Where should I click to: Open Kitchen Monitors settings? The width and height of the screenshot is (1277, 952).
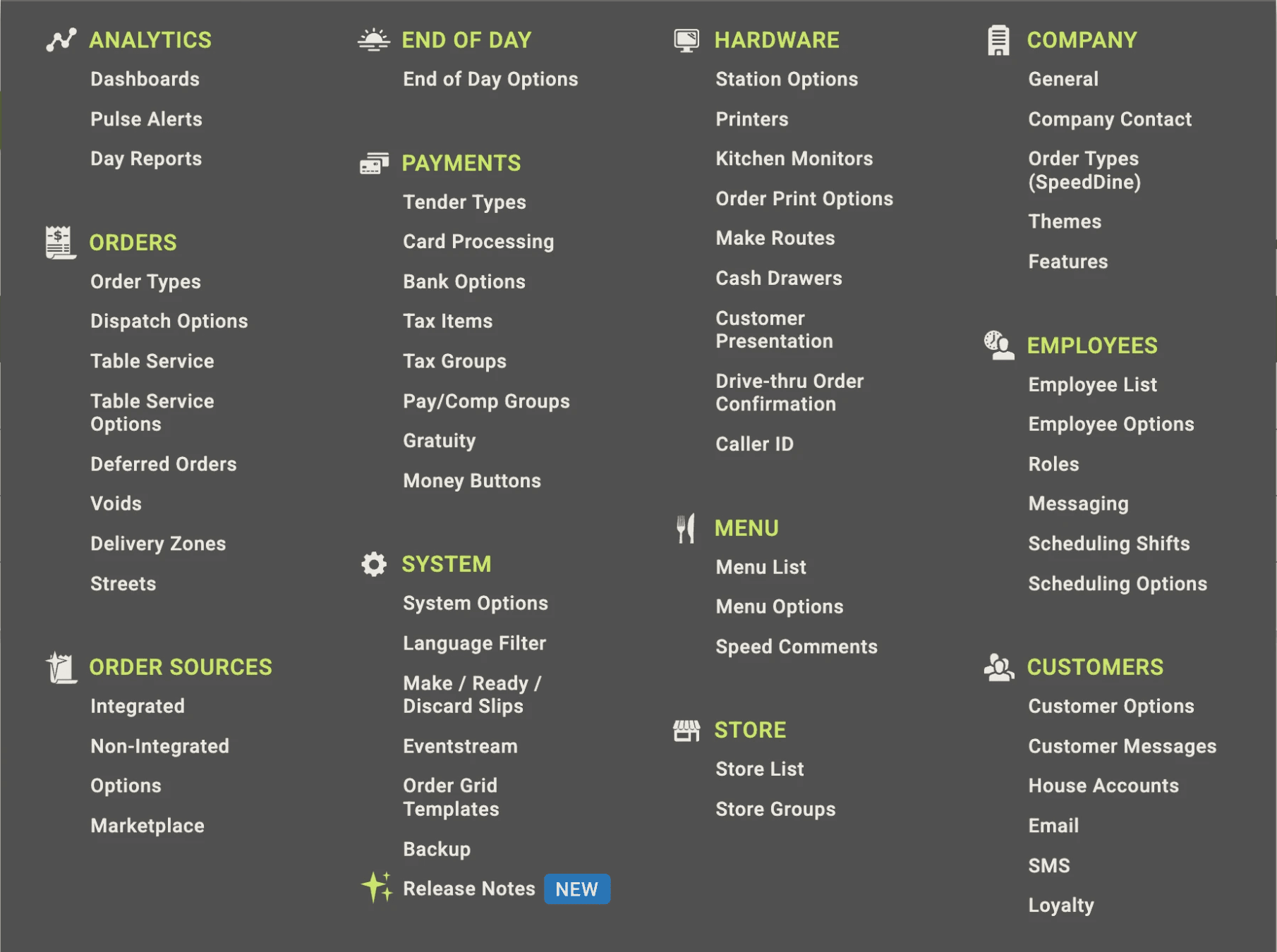794,159
